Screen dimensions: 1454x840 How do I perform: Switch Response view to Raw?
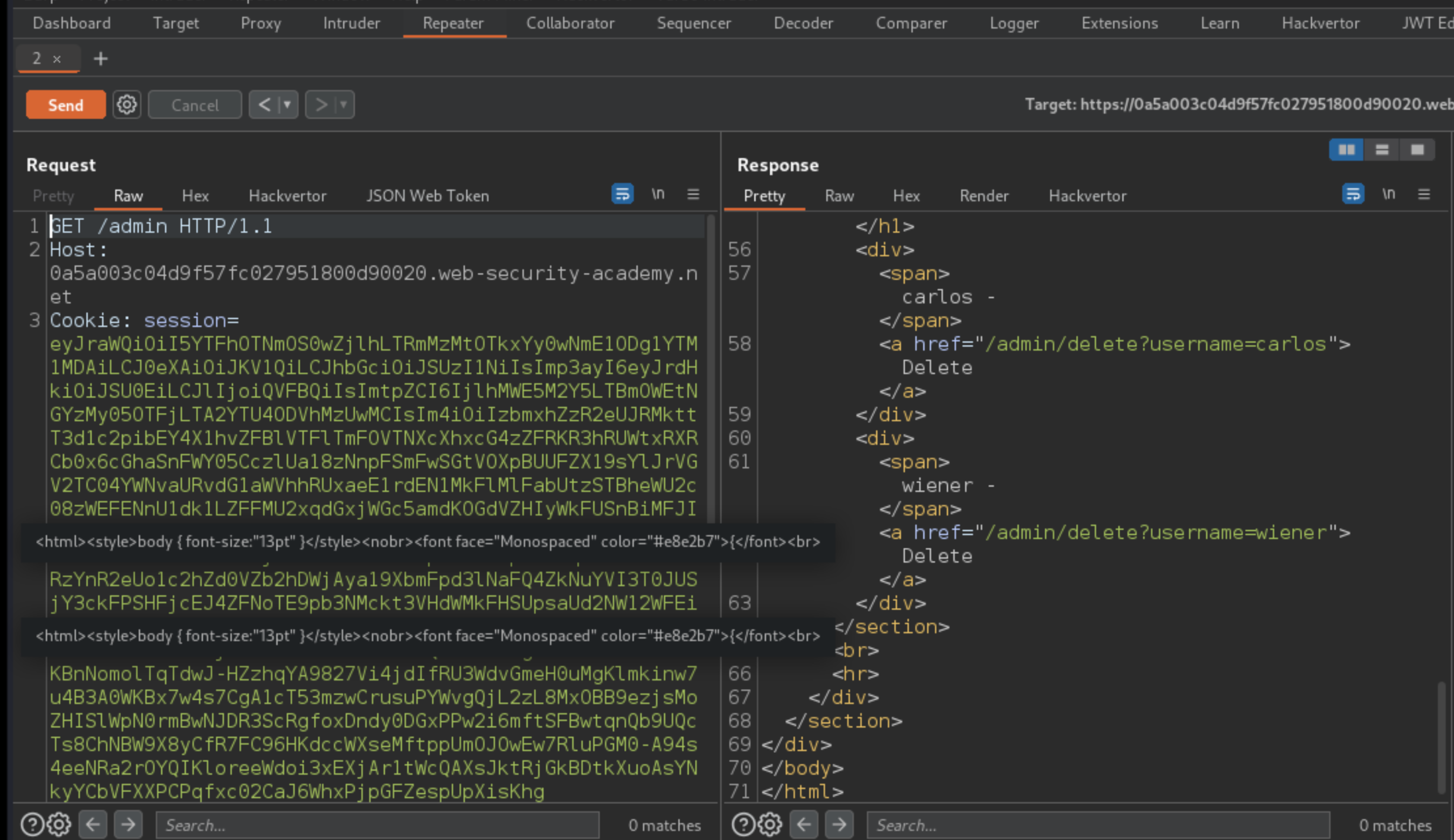839,196
